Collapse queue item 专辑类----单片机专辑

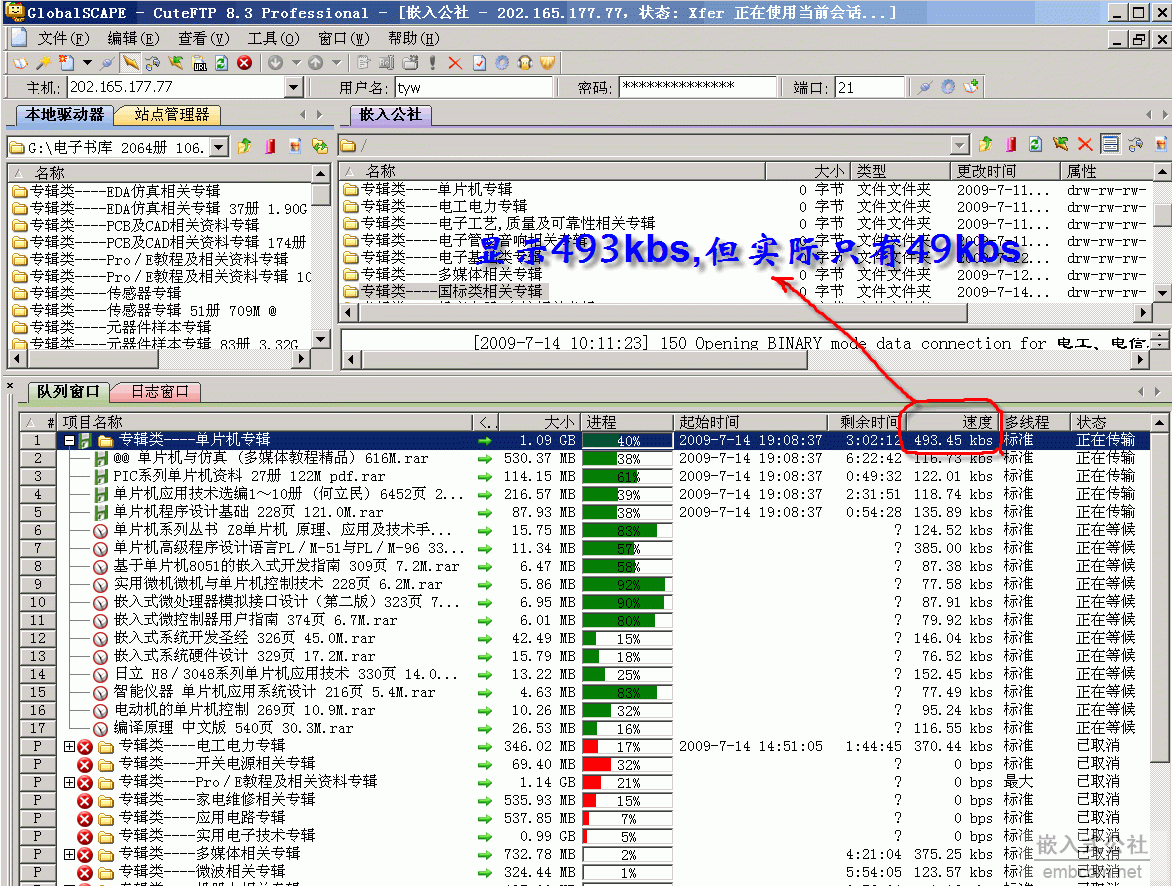click(69, 440)
